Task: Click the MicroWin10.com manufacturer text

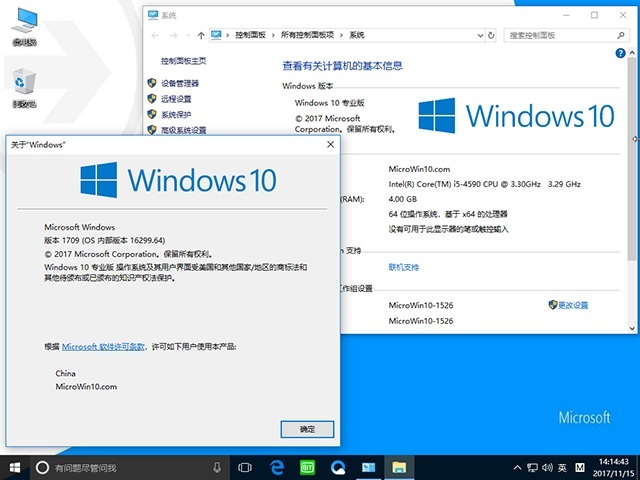Action: (x=419, y=169)
